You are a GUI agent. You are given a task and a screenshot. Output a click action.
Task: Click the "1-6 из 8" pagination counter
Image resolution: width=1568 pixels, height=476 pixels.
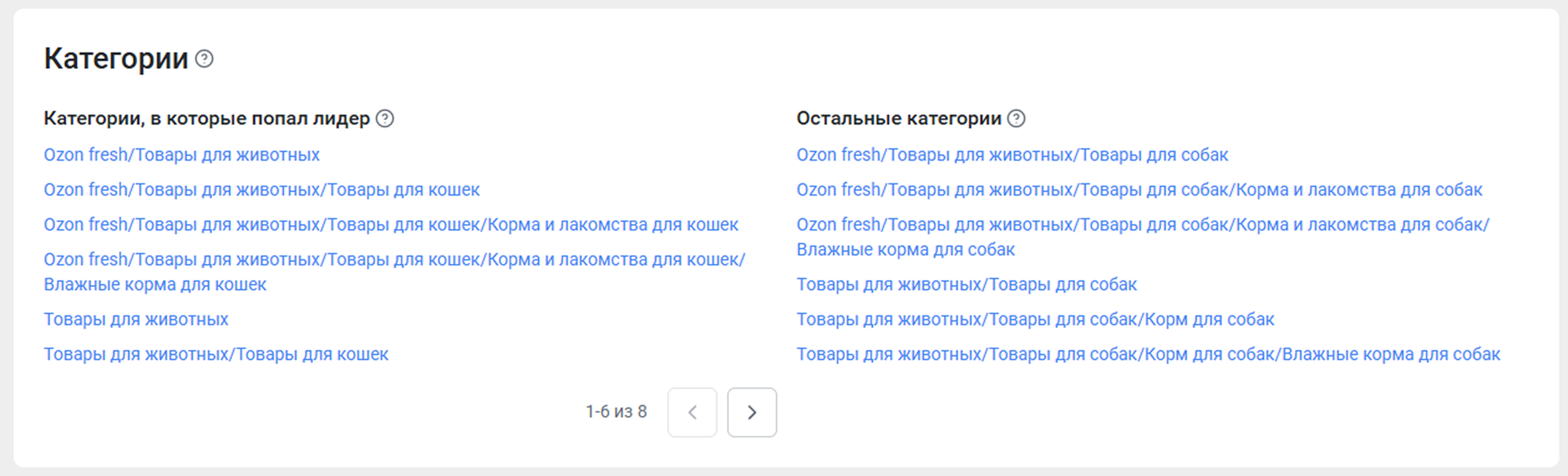coord(616,412)
